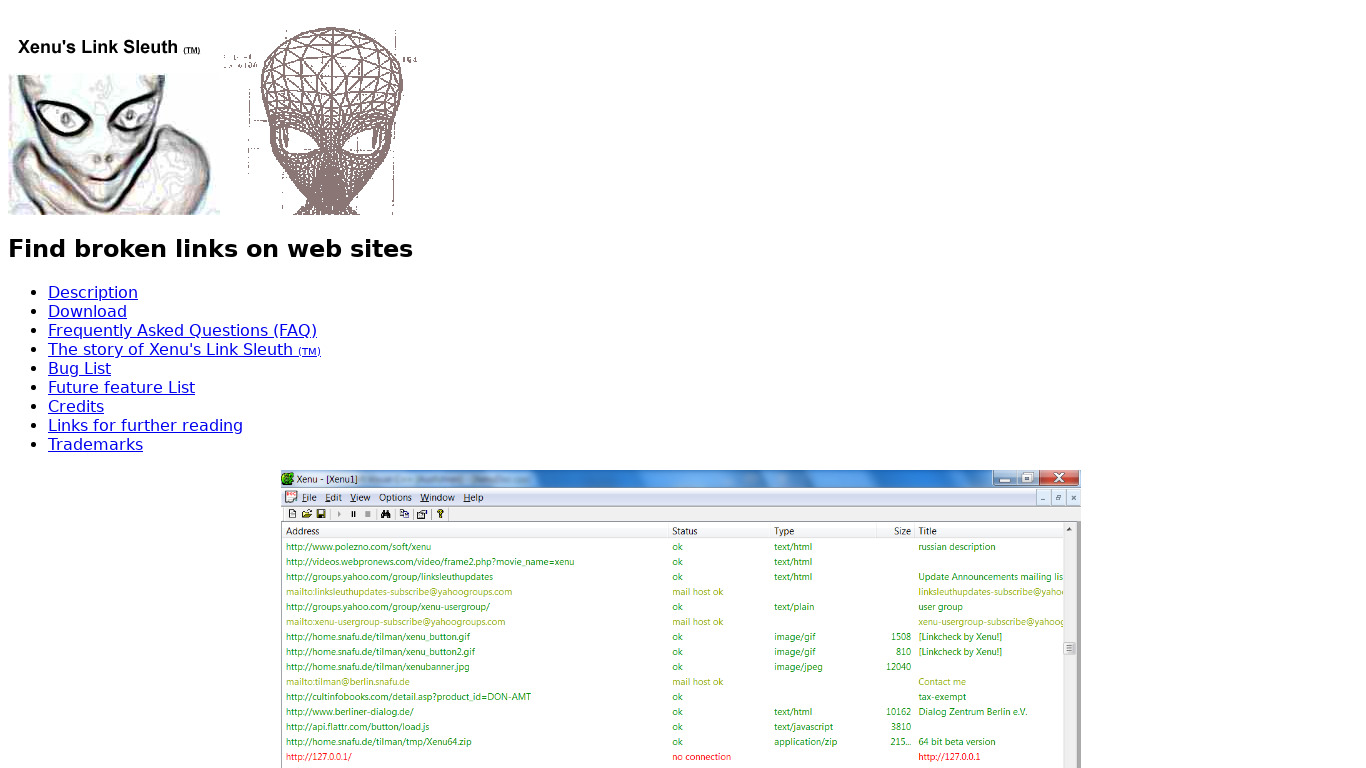Select row http://www.polezno.com/soft/xenu
This screenshot has width=1366, height=768.
click(x=358, y=547)
